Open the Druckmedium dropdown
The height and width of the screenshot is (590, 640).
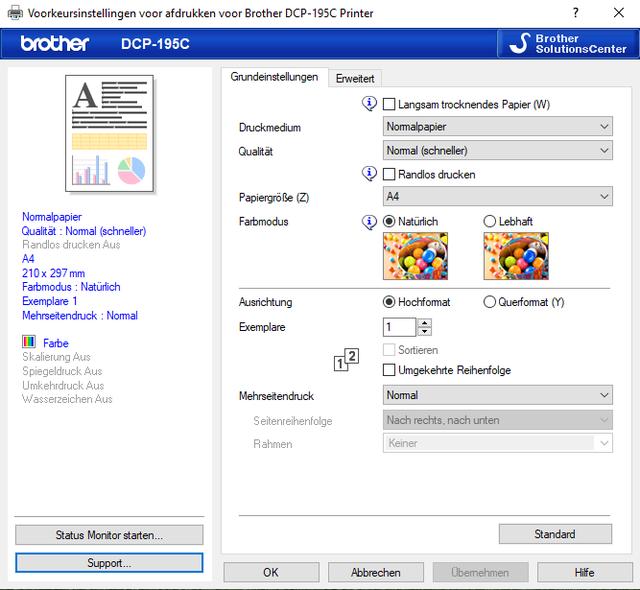(x=498, y=127)
